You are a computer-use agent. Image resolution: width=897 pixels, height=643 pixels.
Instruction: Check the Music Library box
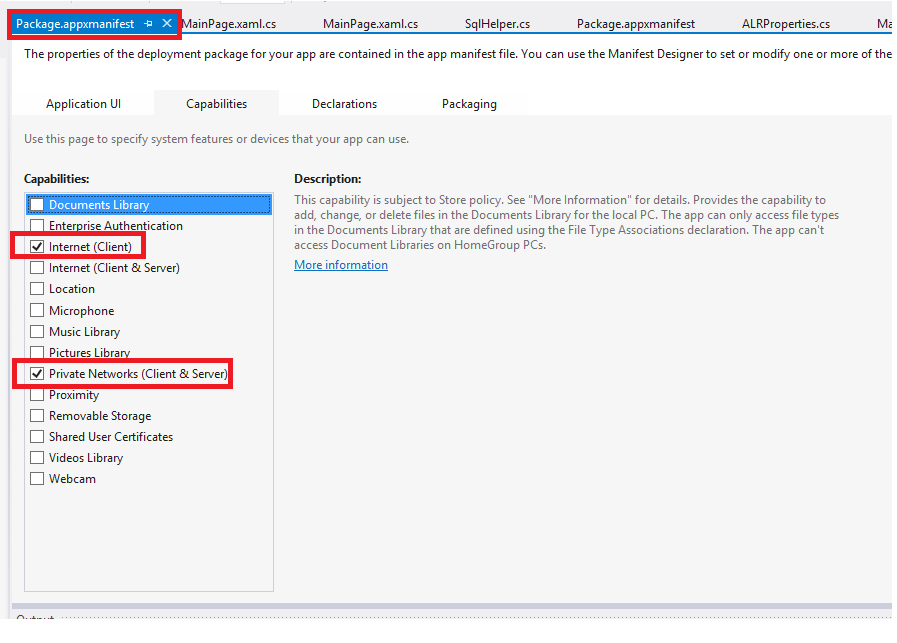pyautogui.click(x=37, y=331)
